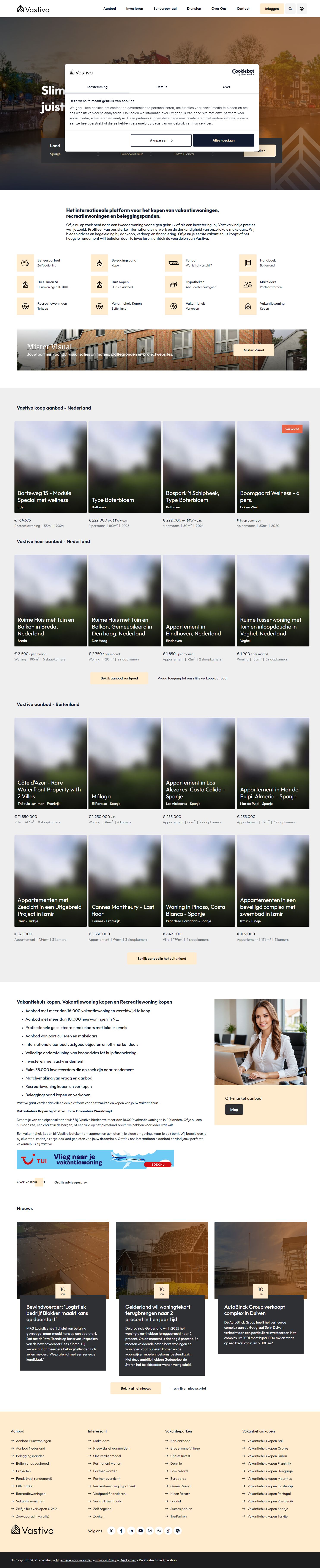This screenshot has height=1568, width=320.
Task: Open the Instagram social icon in footer
Action: [150, 1531]
